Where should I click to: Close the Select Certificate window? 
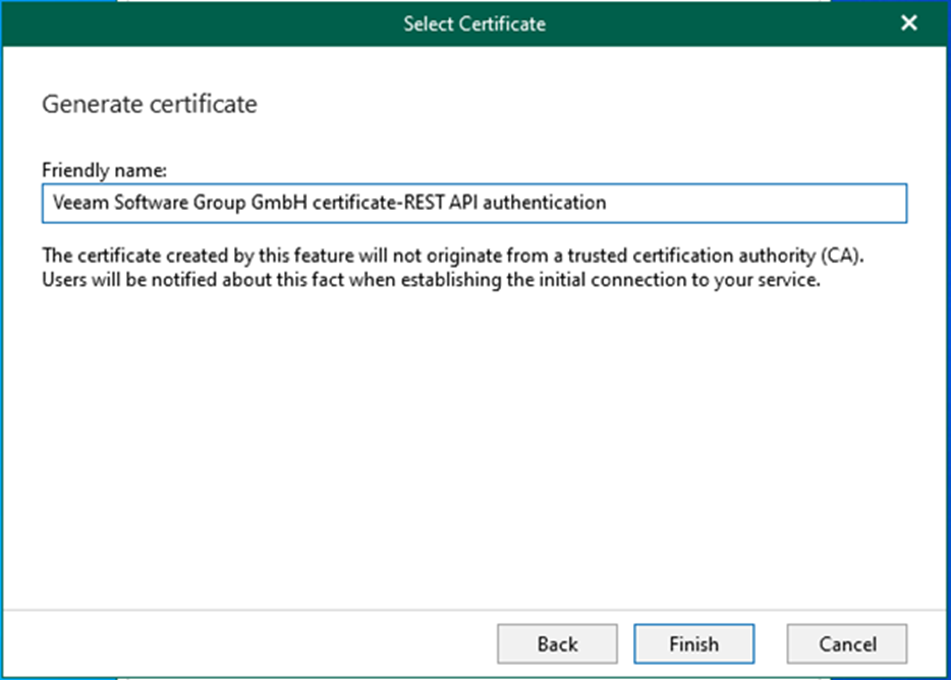coord(909,23)
